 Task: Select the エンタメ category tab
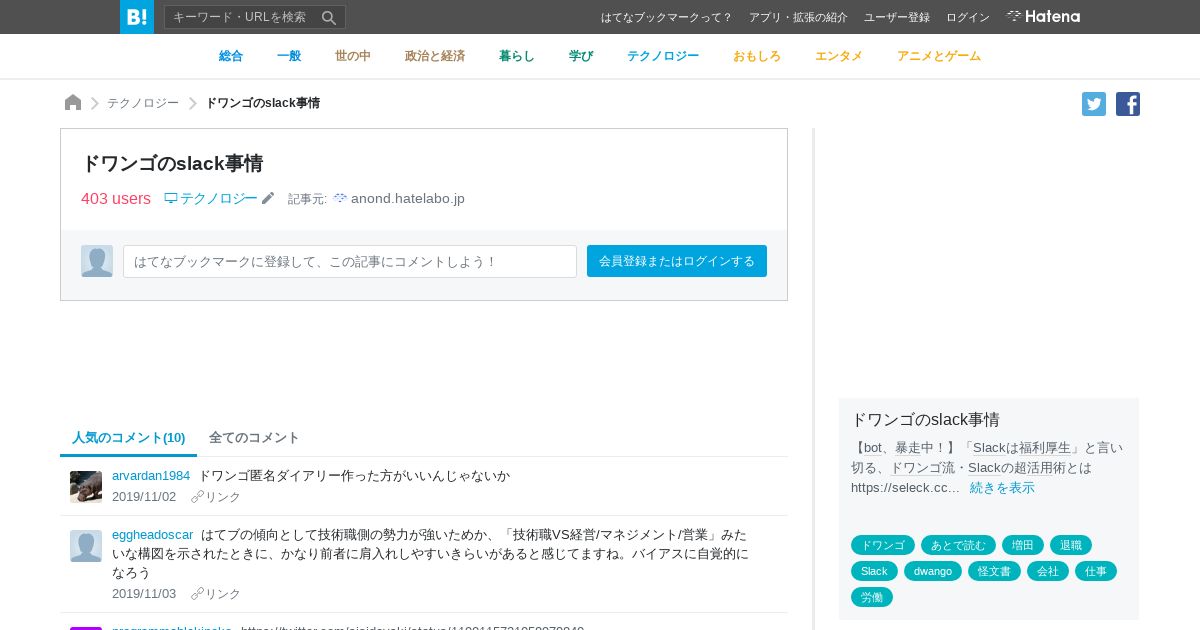point(839,56)
